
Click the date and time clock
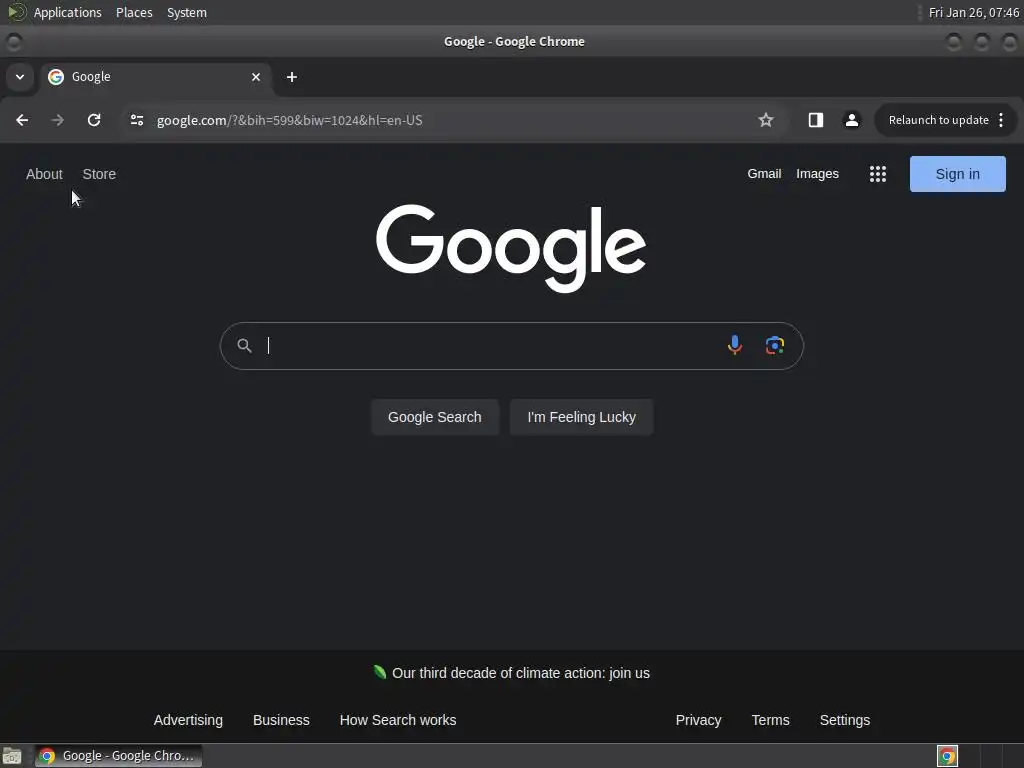974,12
